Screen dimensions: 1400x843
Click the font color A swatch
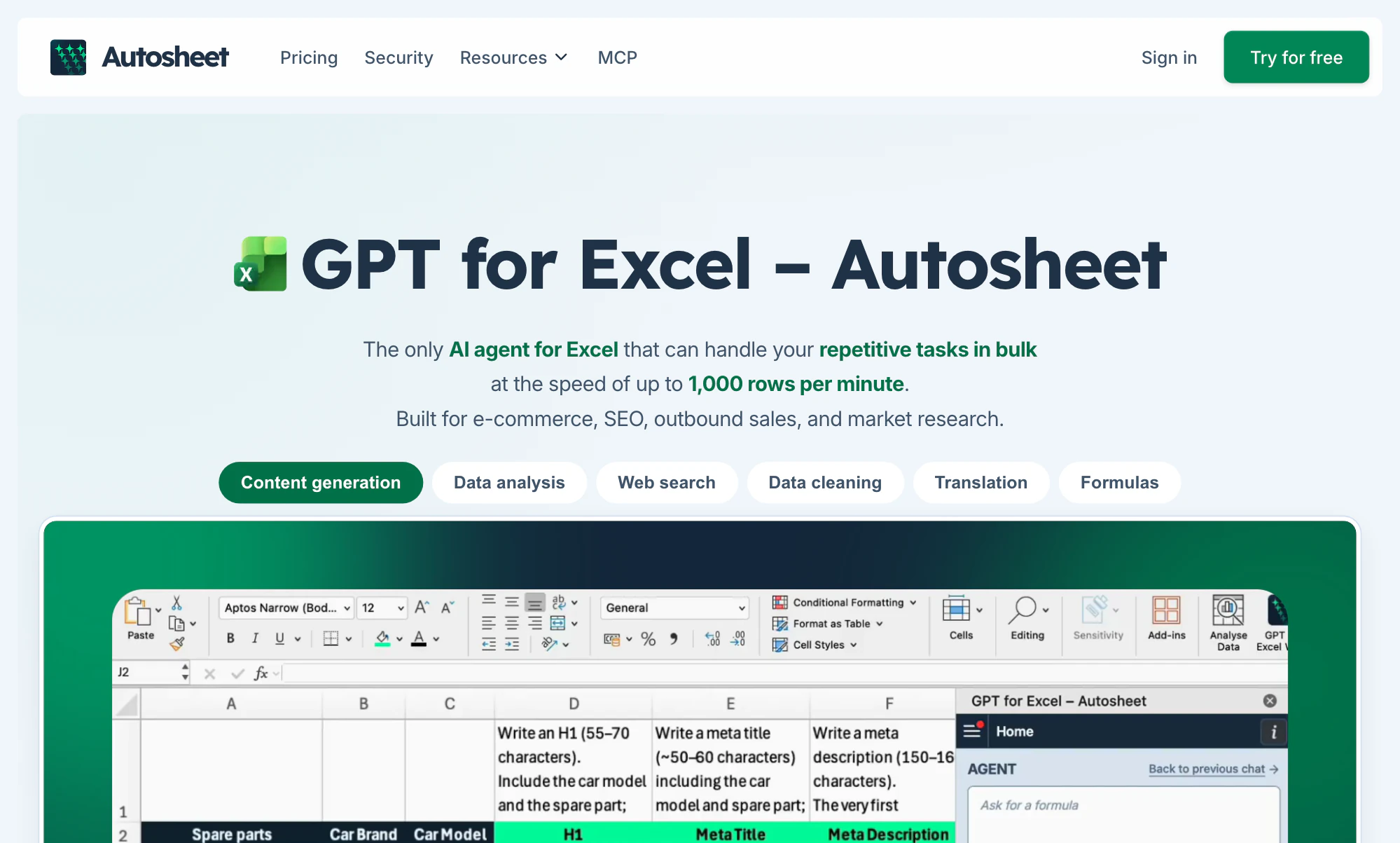point(419,638)
